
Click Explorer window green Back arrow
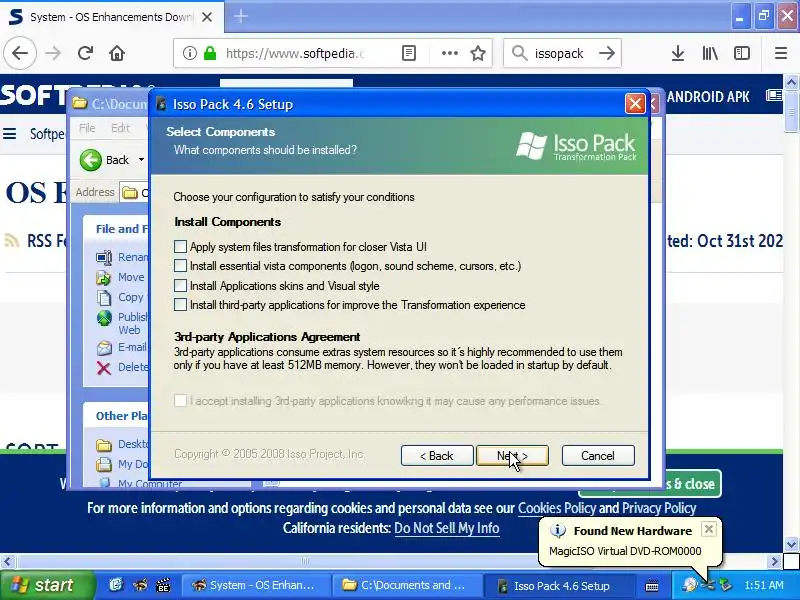pos(91,160)
